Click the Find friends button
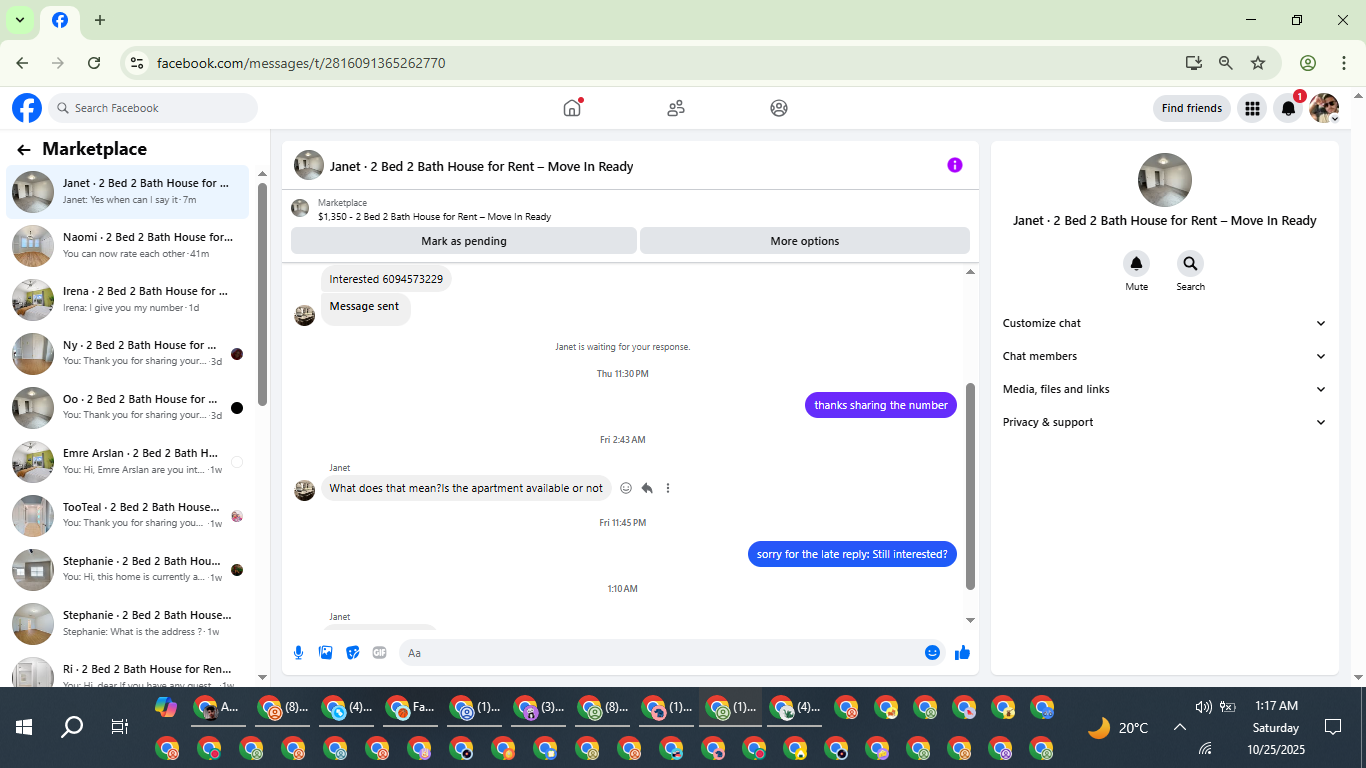Viewport: 1366px width, 768px height. pos(1192,108)
